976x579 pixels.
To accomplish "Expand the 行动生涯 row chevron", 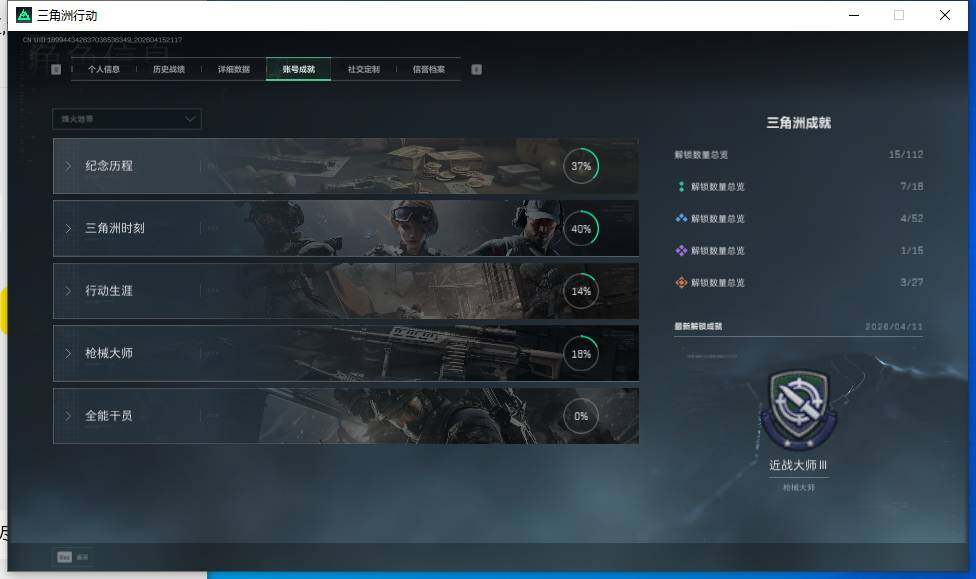I will pyautogui.click(x=68, y=291).
